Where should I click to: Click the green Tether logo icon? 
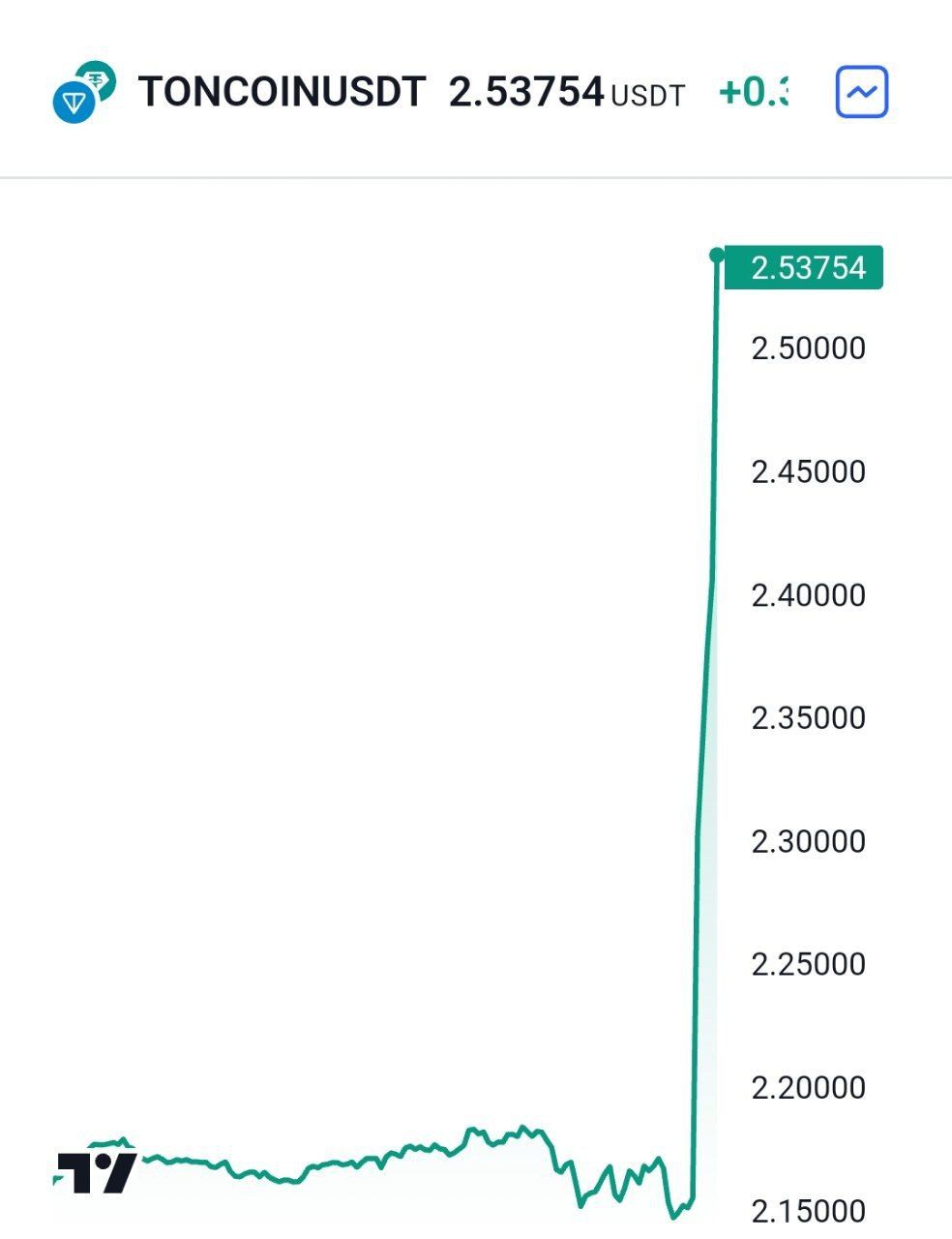97,78
